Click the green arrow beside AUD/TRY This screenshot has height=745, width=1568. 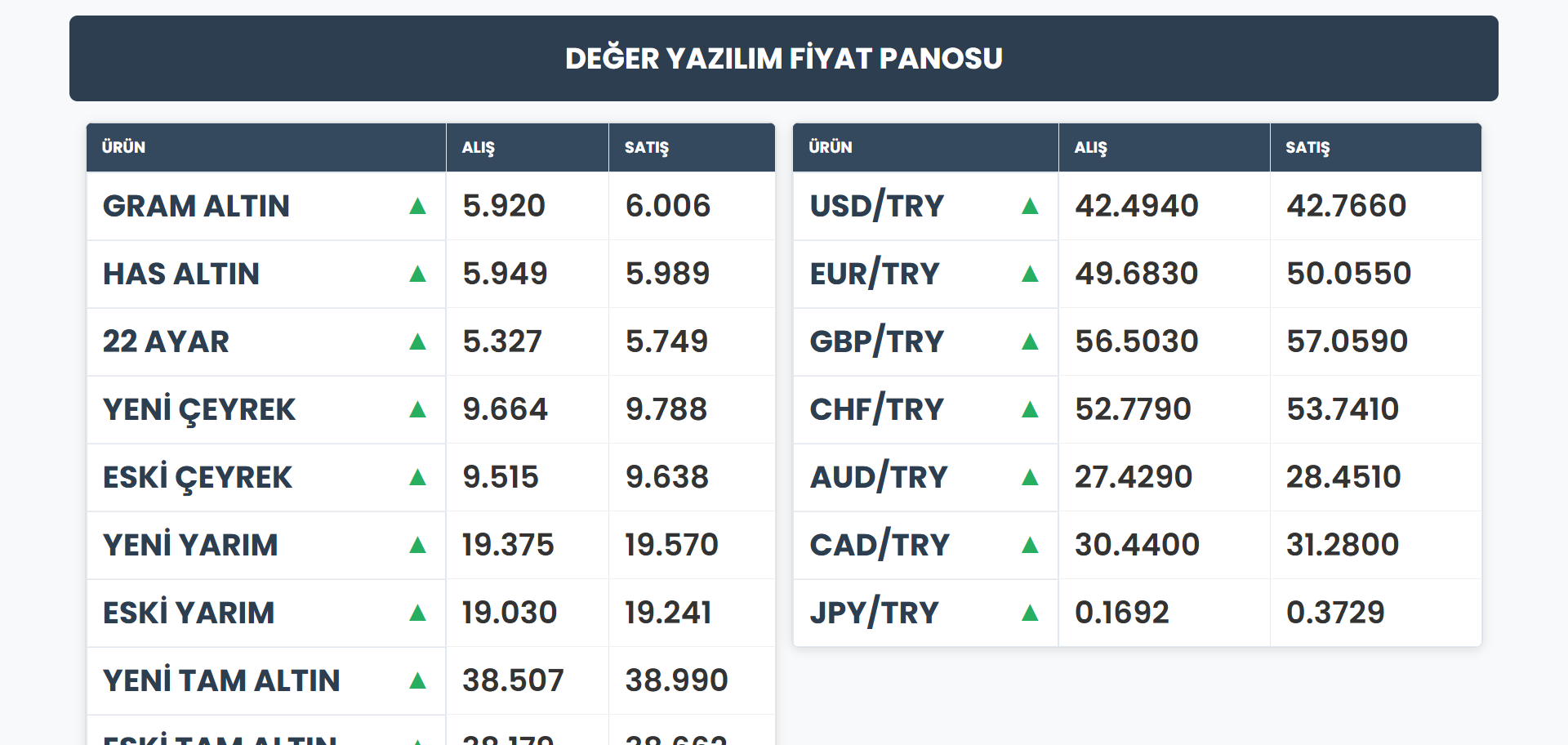[x=1030, y=477]
